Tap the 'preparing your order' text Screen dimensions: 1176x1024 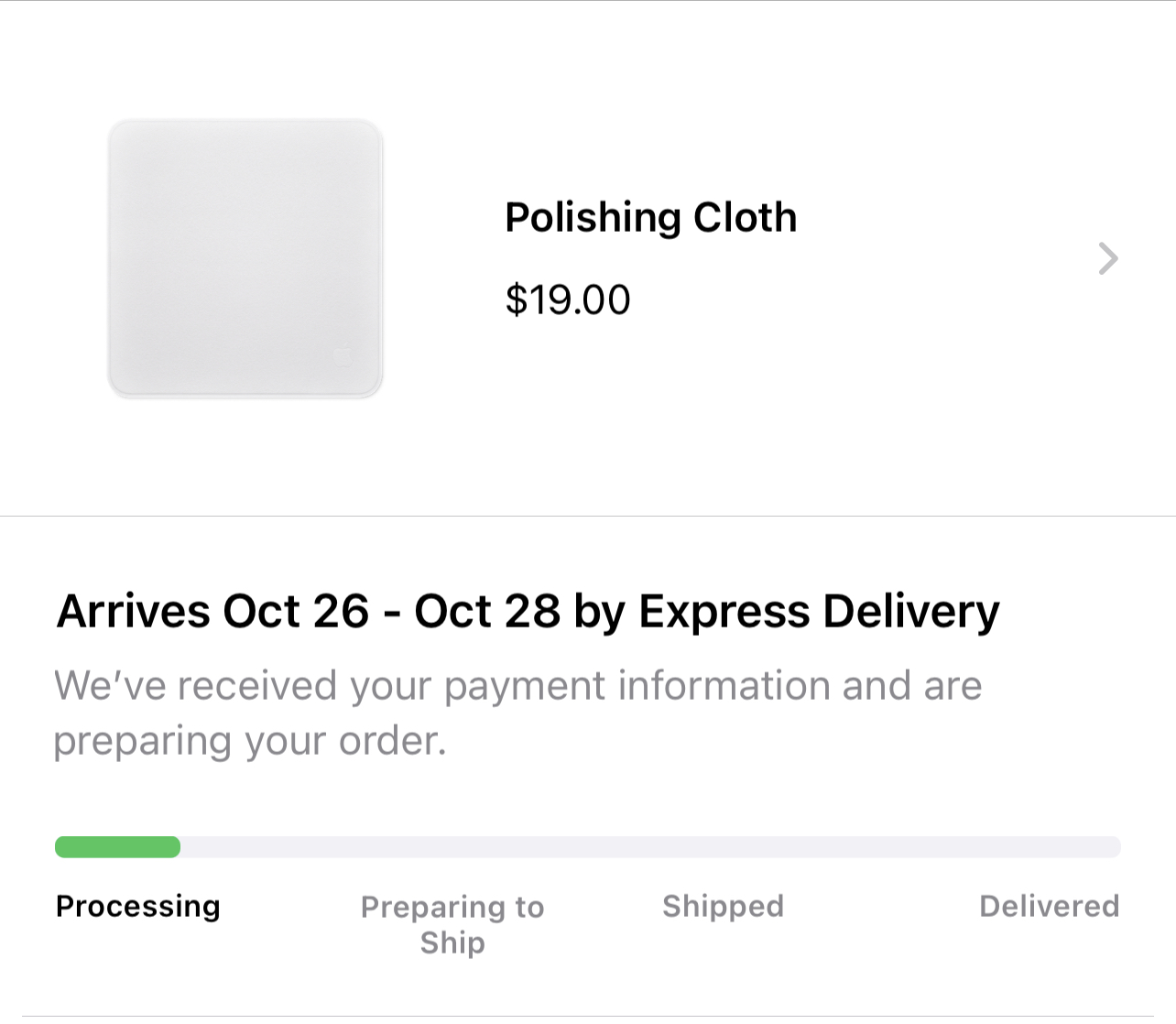(x=249, y=741)
